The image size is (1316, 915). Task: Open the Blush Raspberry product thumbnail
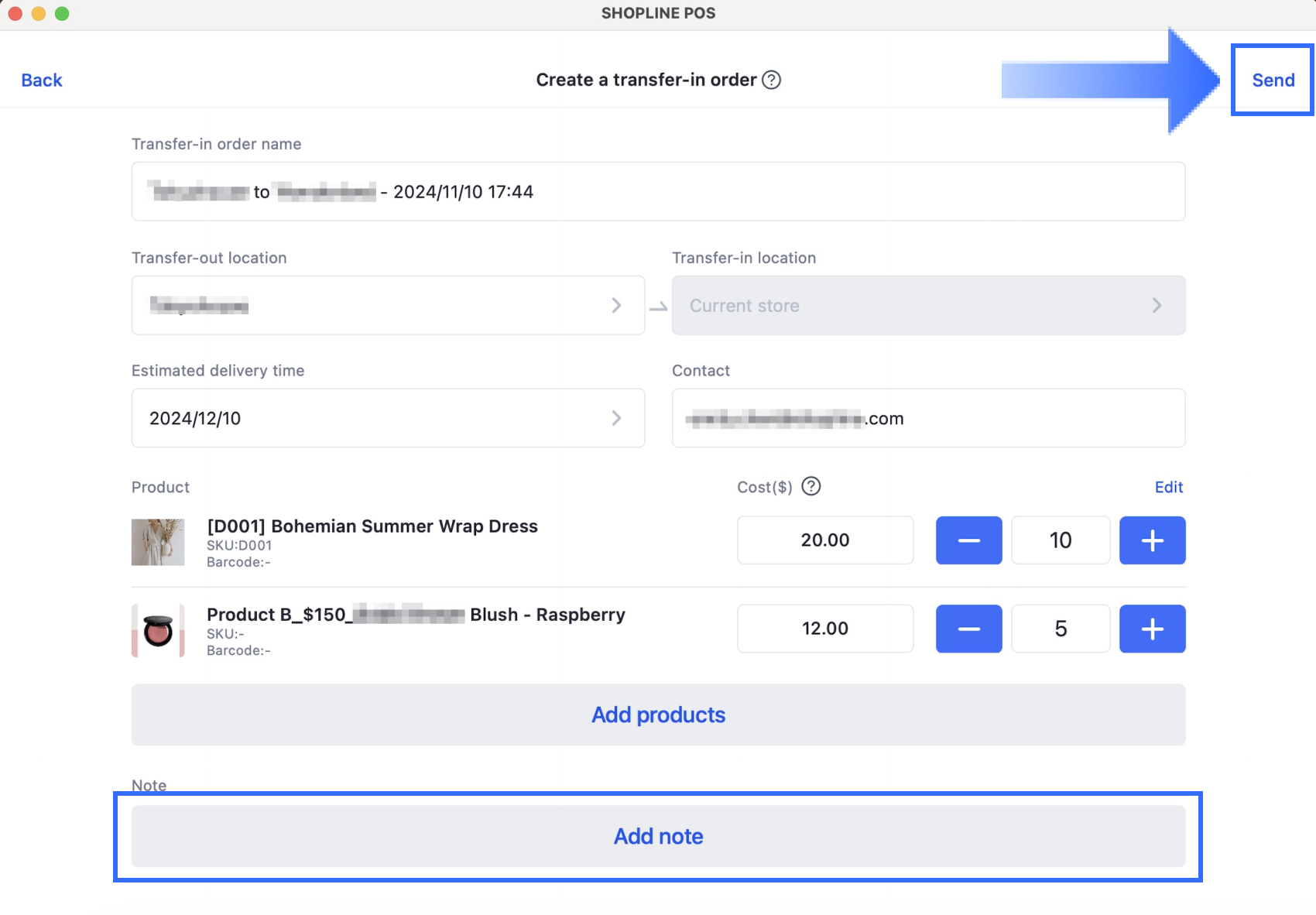tap(158, 631)
